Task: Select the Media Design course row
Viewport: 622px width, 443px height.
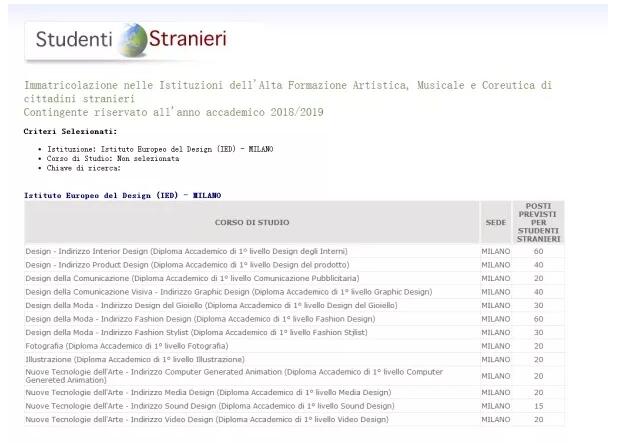Action: (294, 392)
